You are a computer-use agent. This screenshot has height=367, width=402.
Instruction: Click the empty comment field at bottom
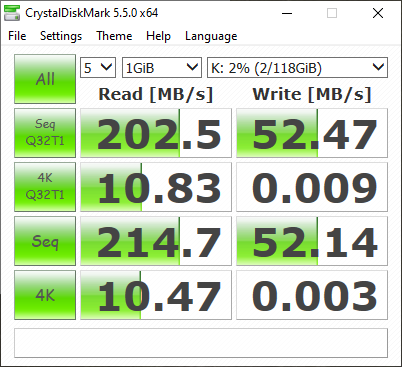point(201,343)
